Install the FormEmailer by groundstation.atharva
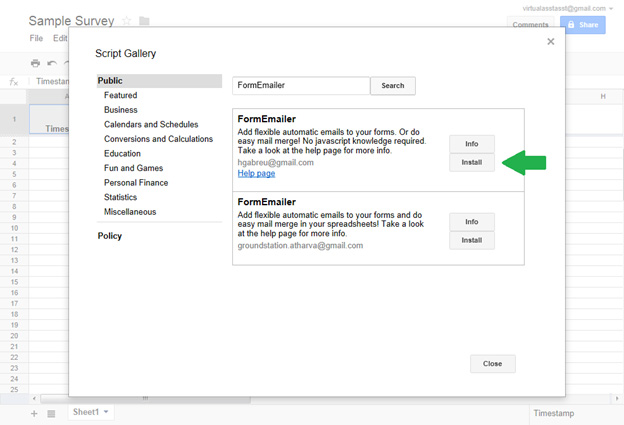 pos(472,240)
